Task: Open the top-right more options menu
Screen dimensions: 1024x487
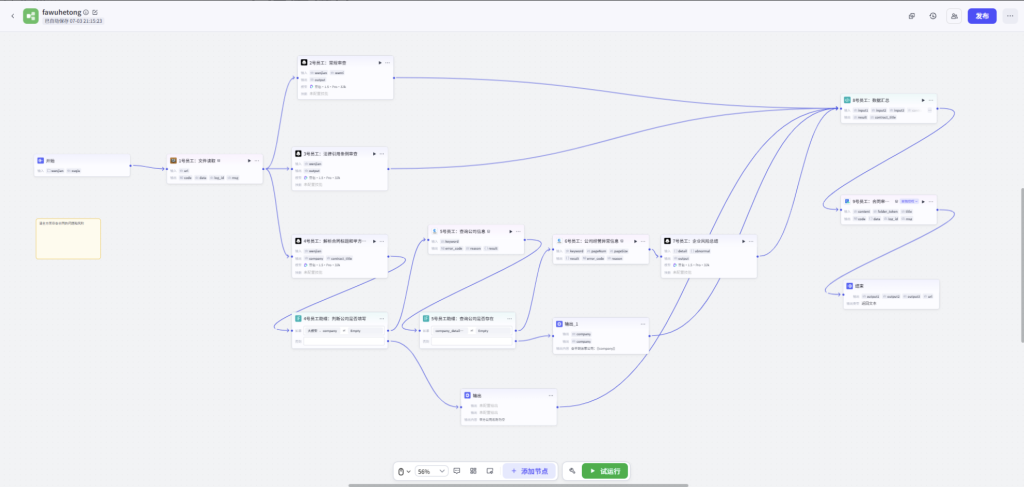Action: [x=1009, y=16]
